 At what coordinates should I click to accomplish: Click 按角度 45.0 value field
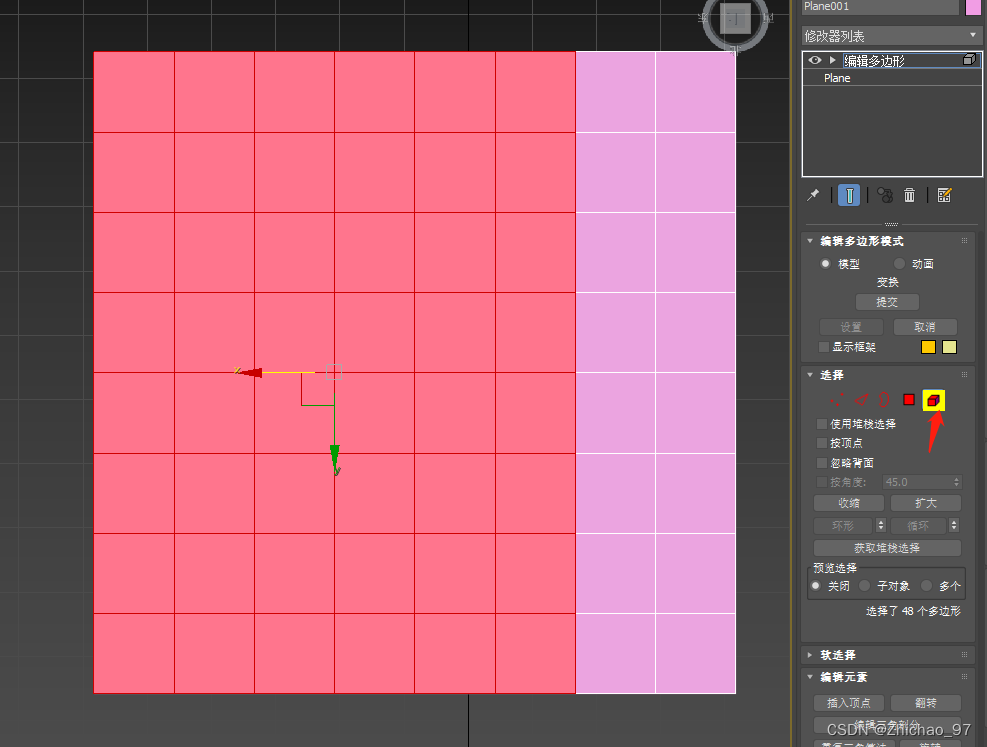[x=917, y=482]
